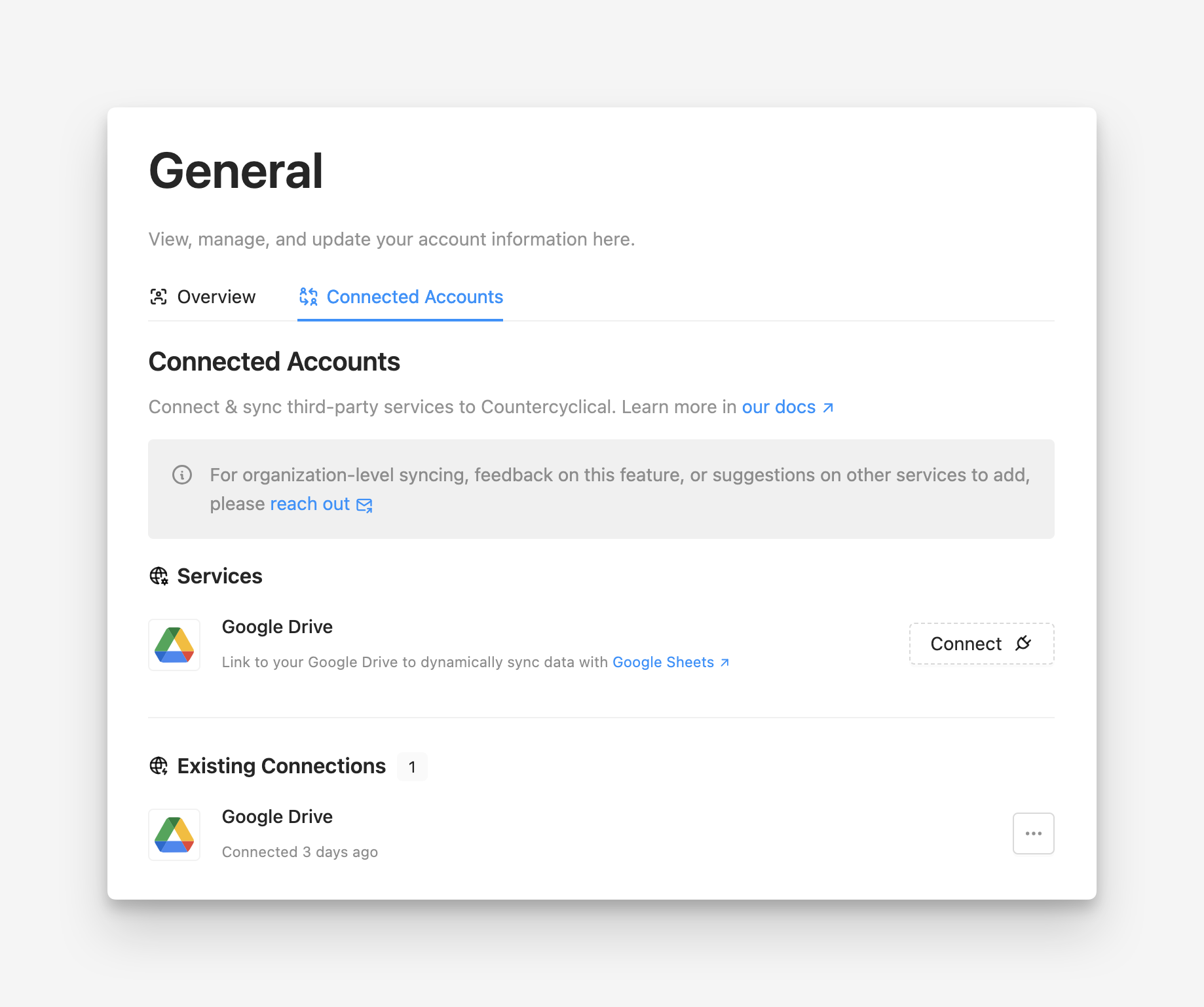Click external arrow icon beside our docs

[x=828, y=408]
